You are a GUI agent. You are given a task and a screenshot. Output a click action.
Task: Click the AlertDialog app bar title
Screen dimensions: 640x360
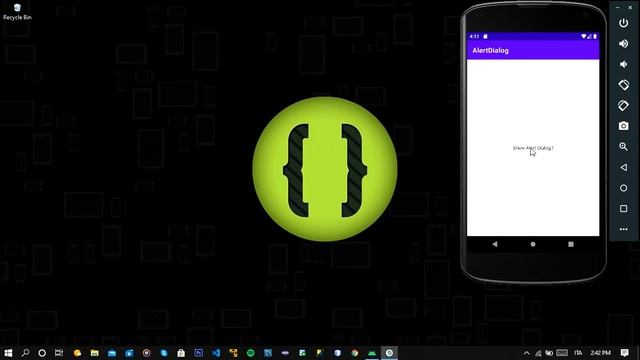[x=490, y=51]
